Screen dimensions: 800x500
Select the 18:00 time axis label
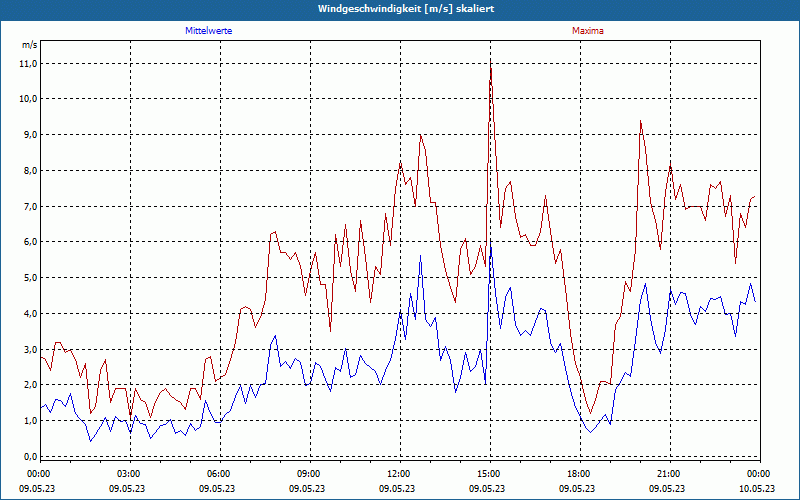[x=580, y=474]
